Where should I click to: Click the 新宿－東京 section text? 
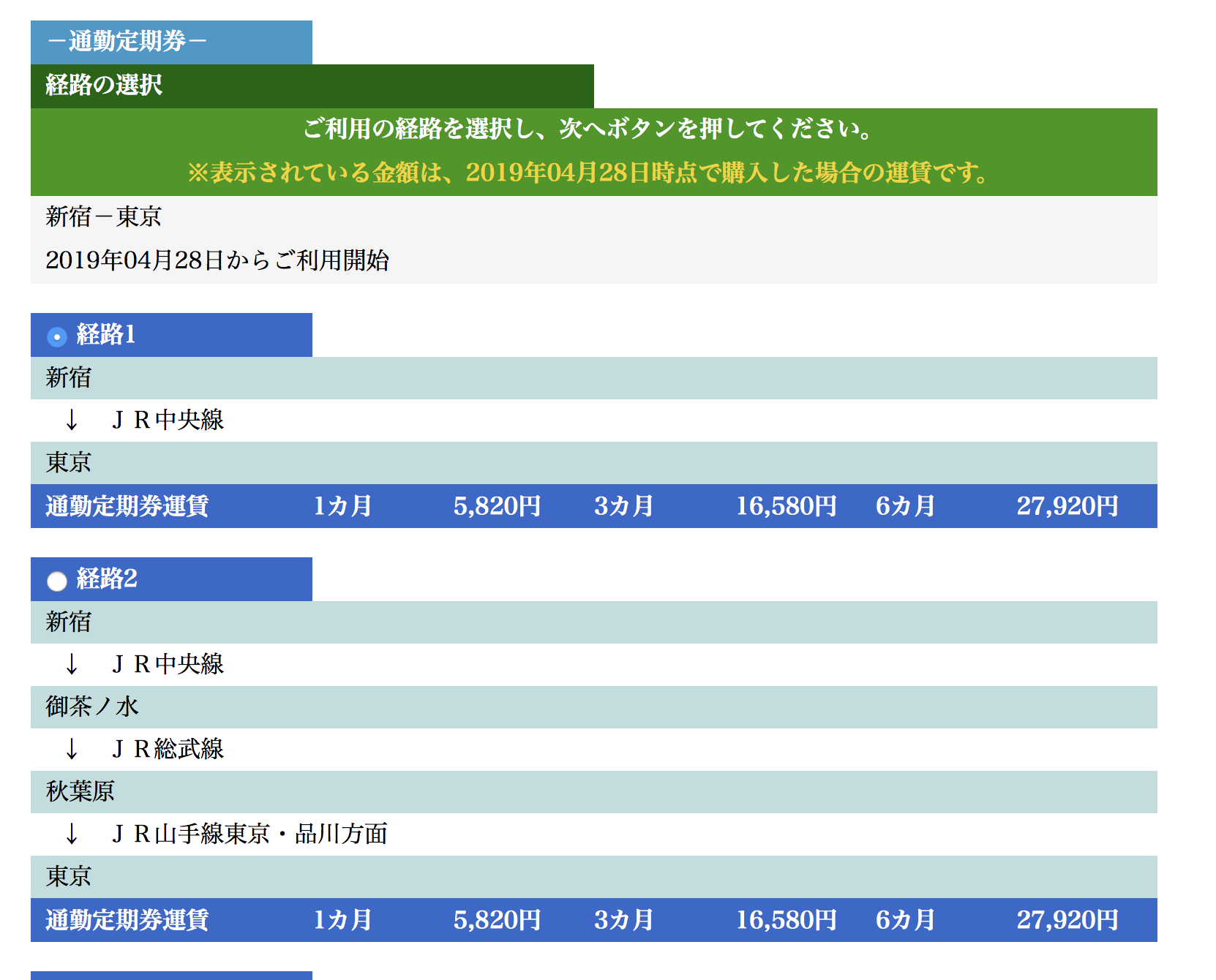pyautogui.click(x=103, y=217)
